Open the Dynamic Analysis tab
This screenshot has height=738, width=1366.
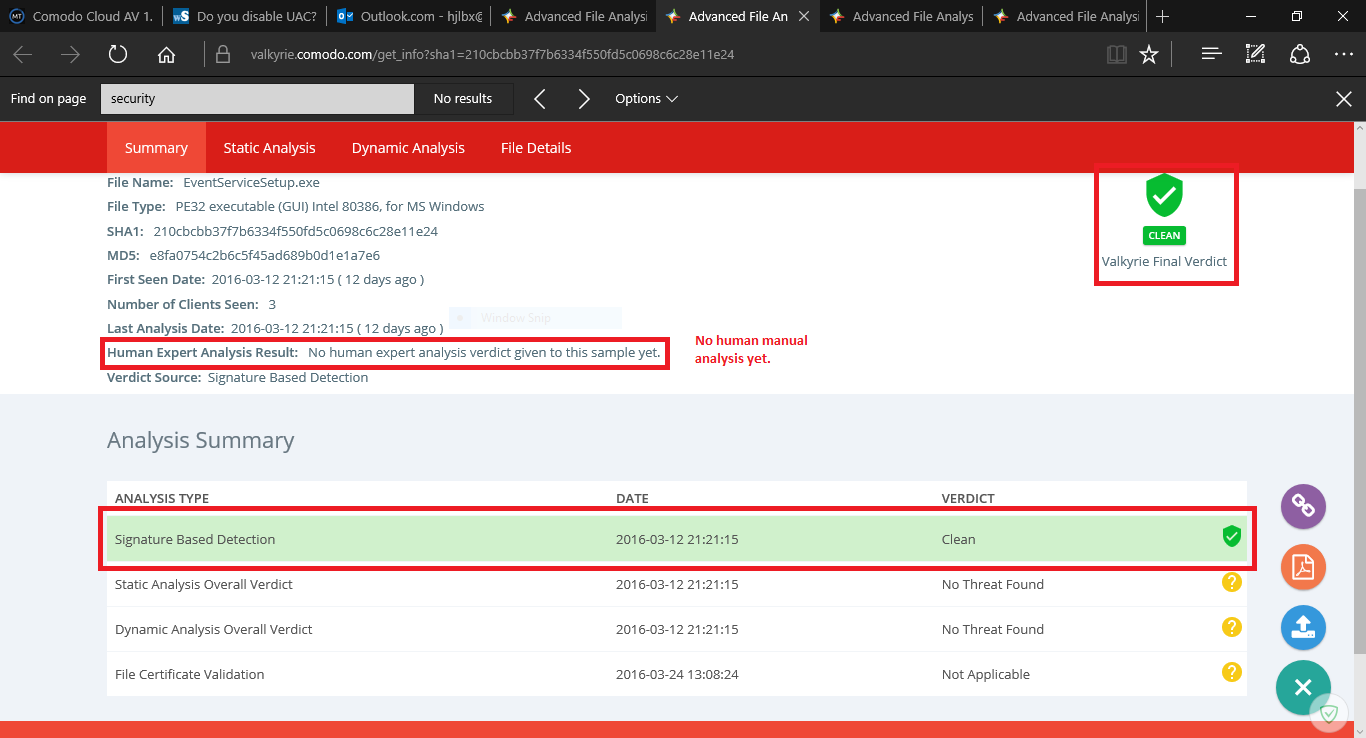click(x=408, y=148)
